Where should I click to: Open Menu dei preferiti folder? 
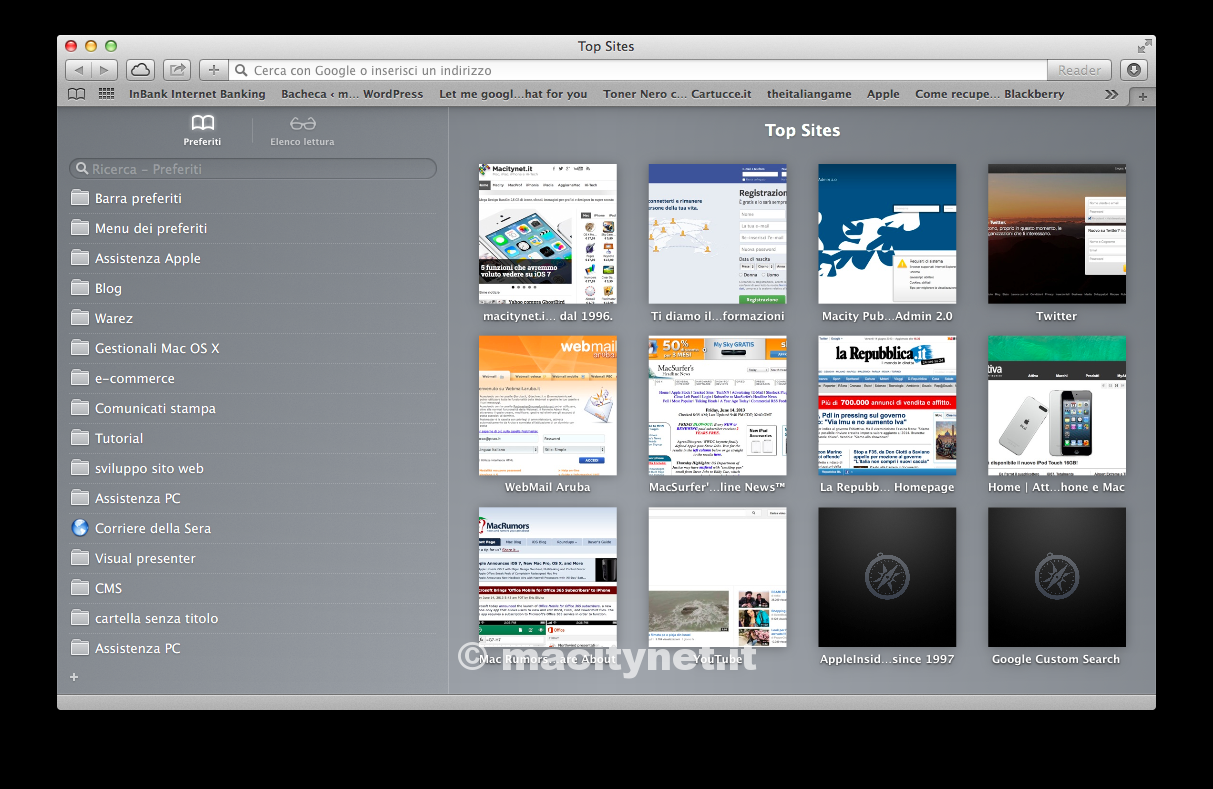click(252, 228)
